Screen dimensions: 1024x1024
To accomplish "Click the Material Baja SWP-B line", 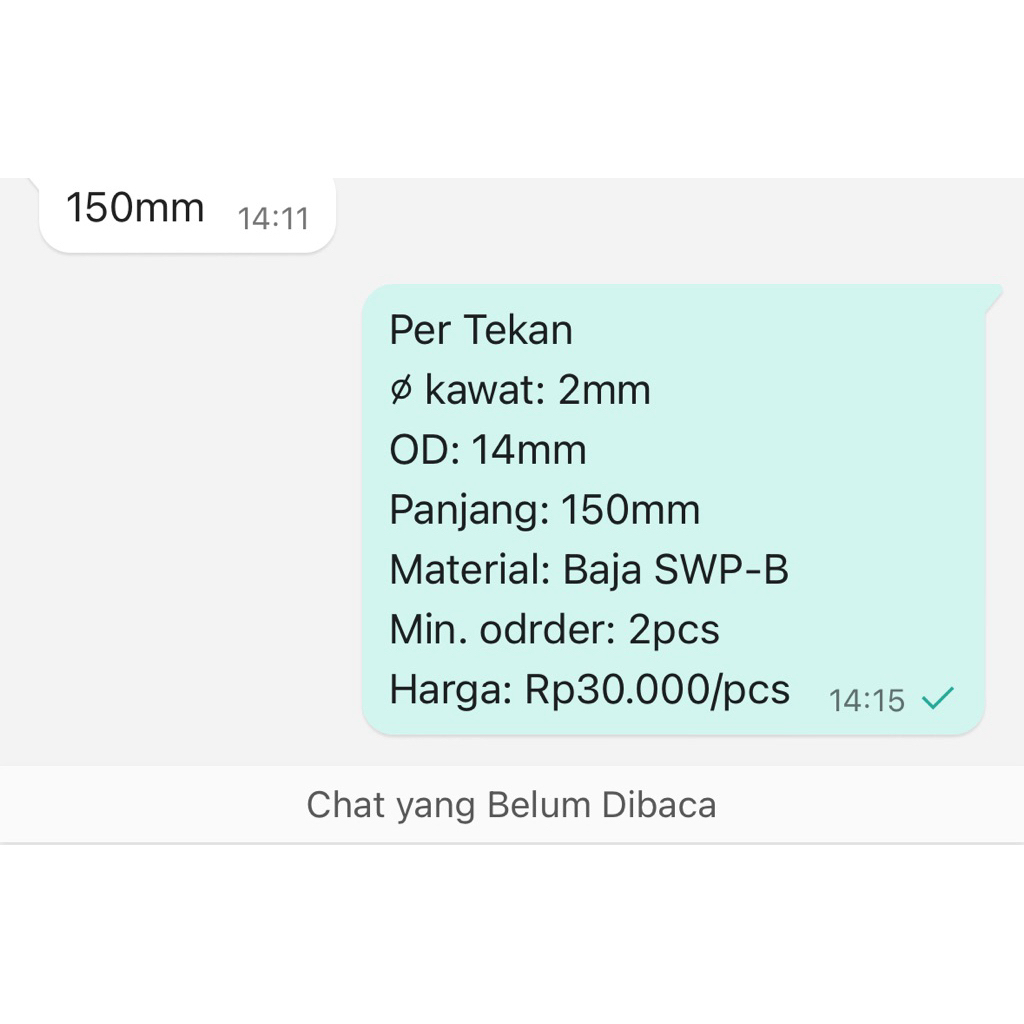I will (589, 569).
